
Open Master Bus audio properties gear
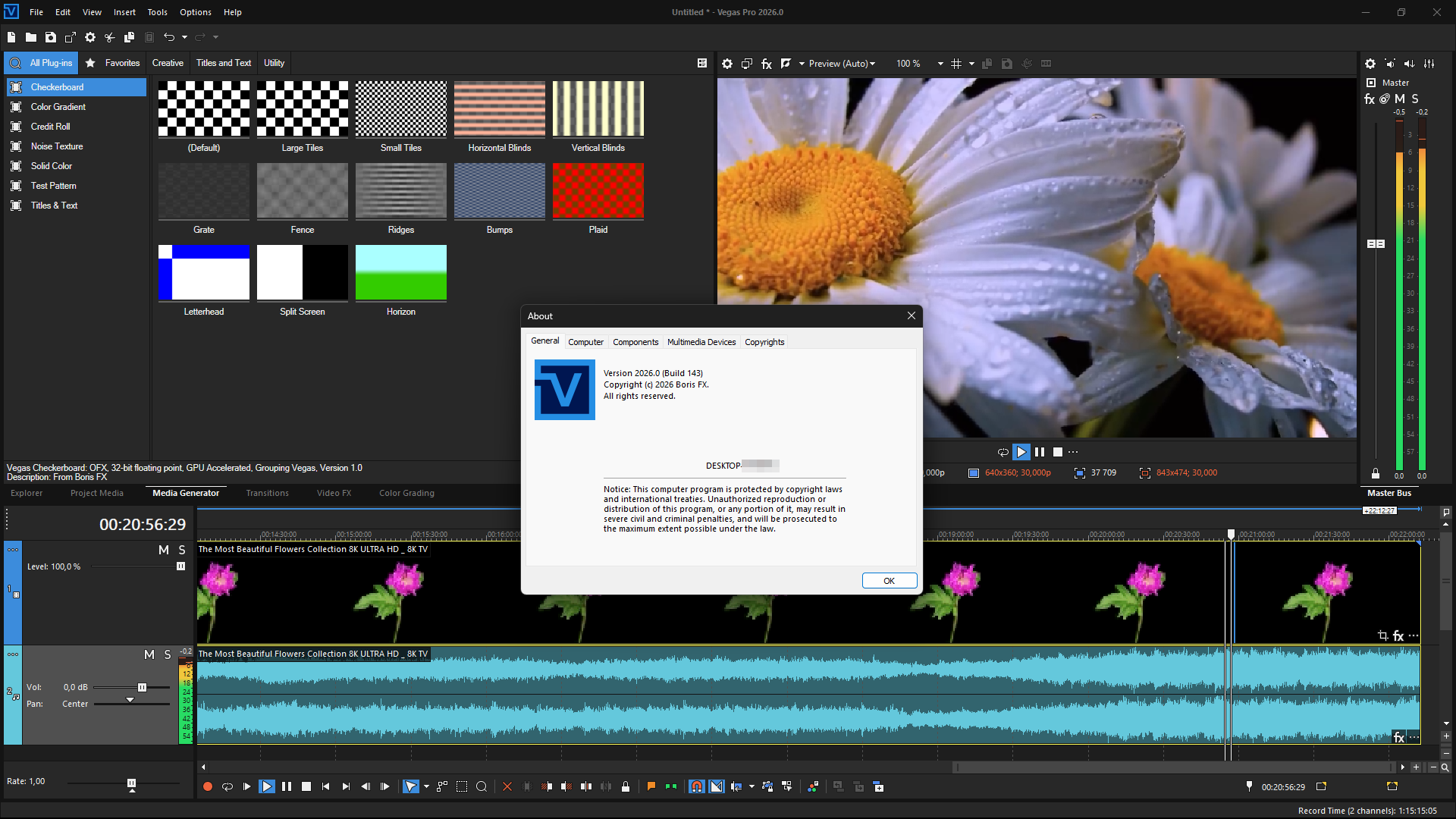click(x=1370, y=64)
